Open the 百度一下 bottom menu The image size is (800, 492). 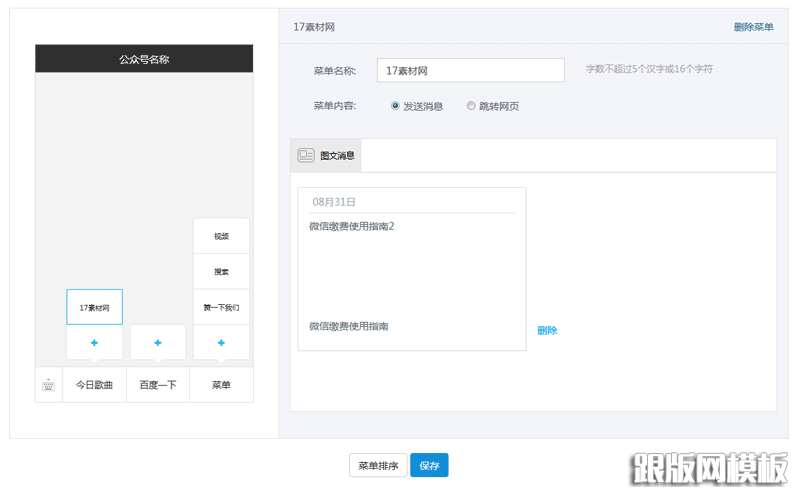click(x=158, y=385)
